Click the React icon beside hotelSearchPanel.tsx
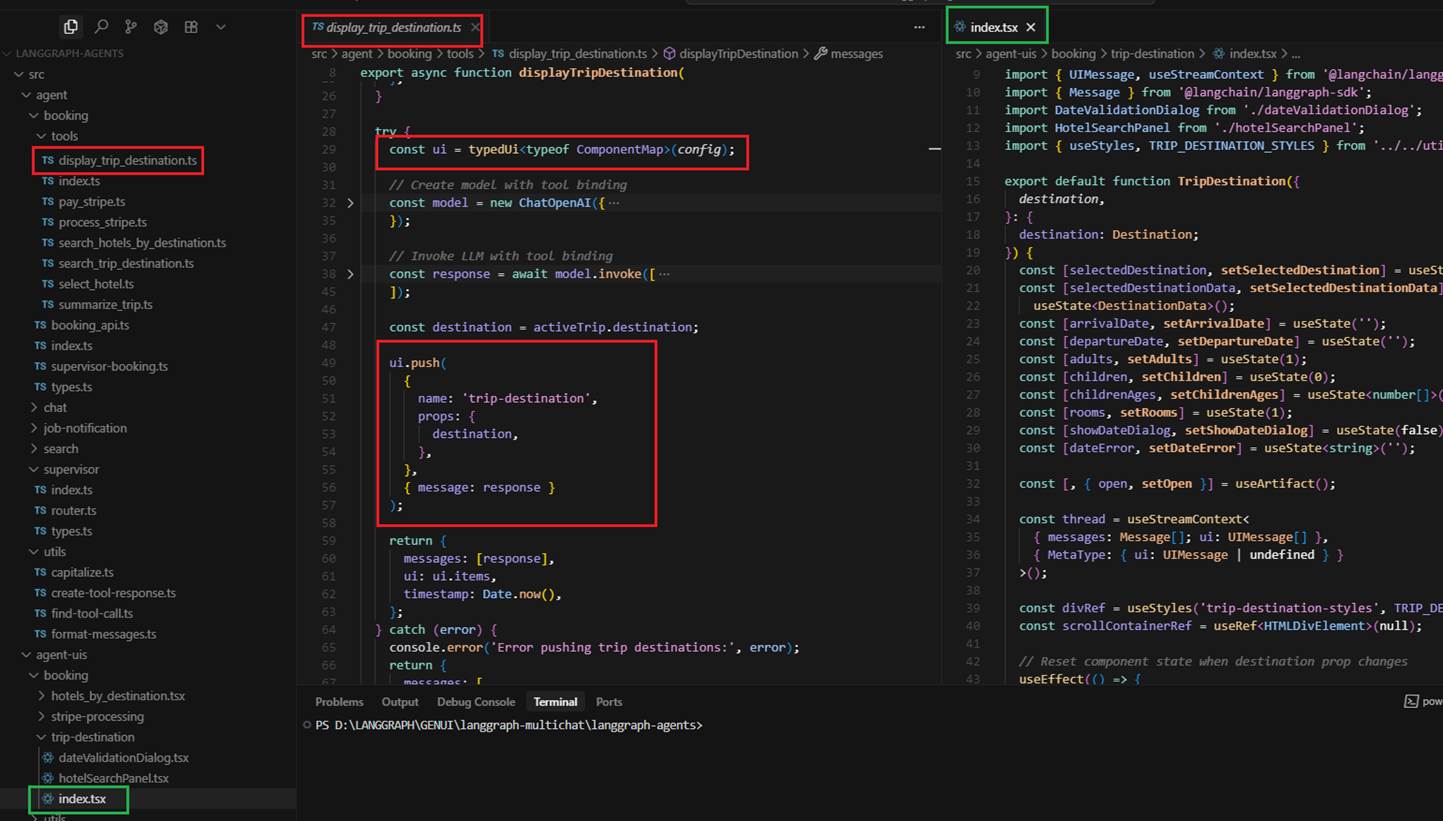1443x821 pixels. tap(48, 778)
